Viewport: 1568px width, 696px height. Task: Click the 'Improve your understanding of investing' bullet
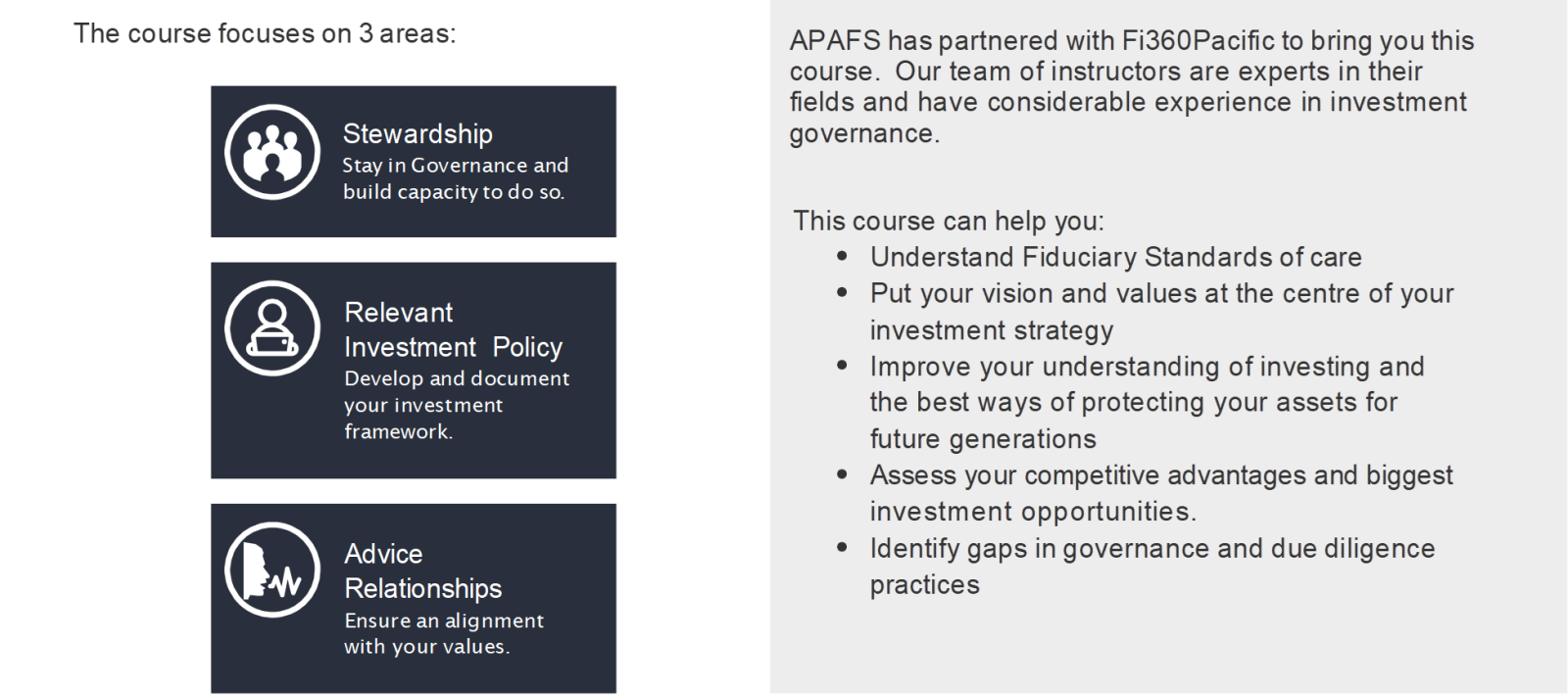(1147, 402)
